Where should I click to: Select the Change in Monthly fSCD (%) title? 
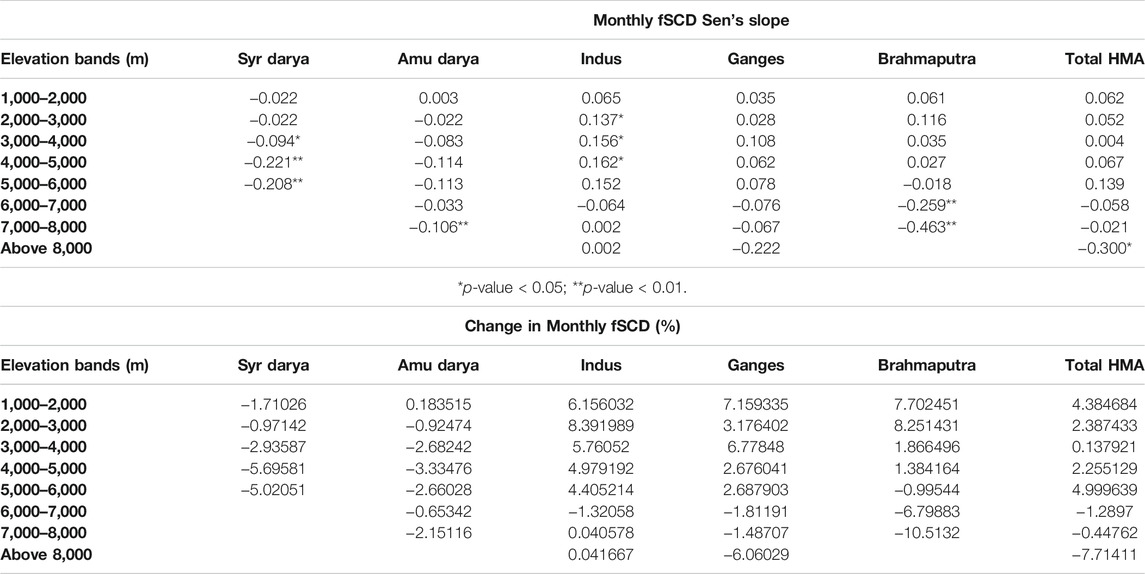[x=572, y=326]
